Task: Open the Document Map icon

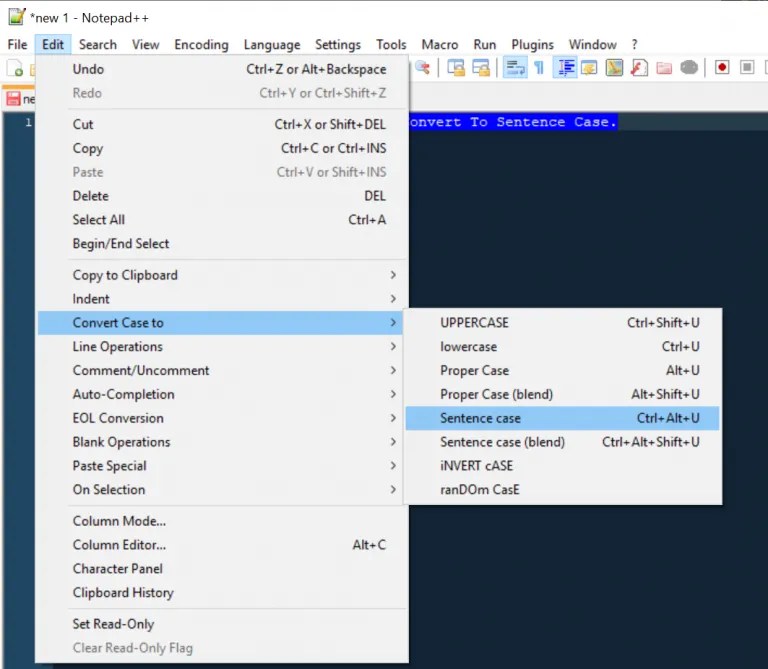Action: point(614,68)
